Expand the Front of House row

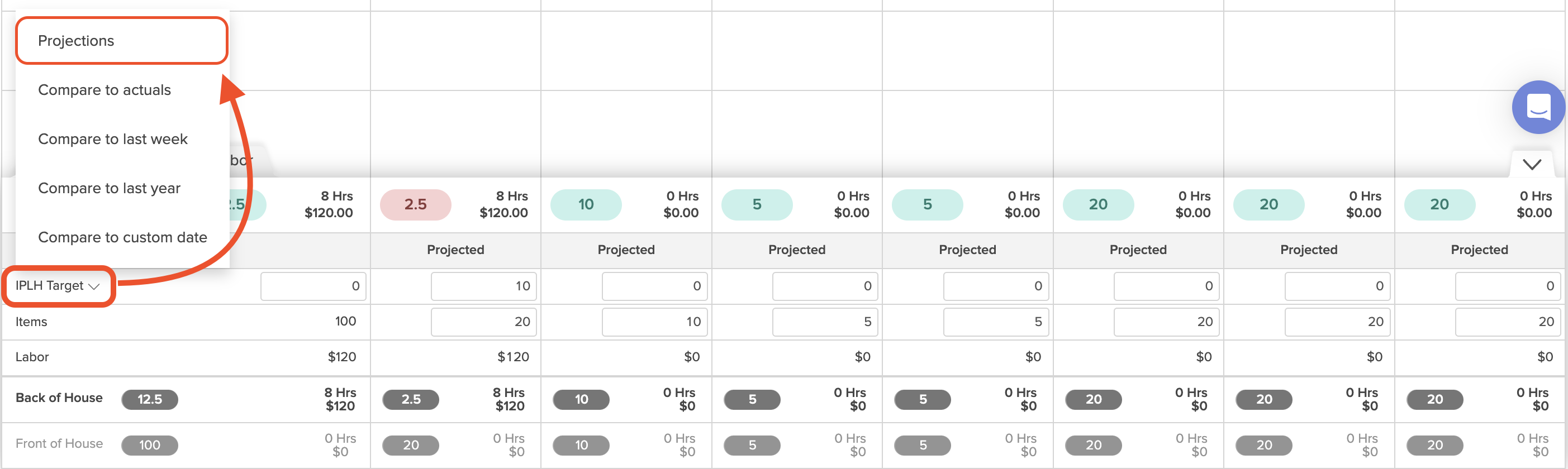59,443
